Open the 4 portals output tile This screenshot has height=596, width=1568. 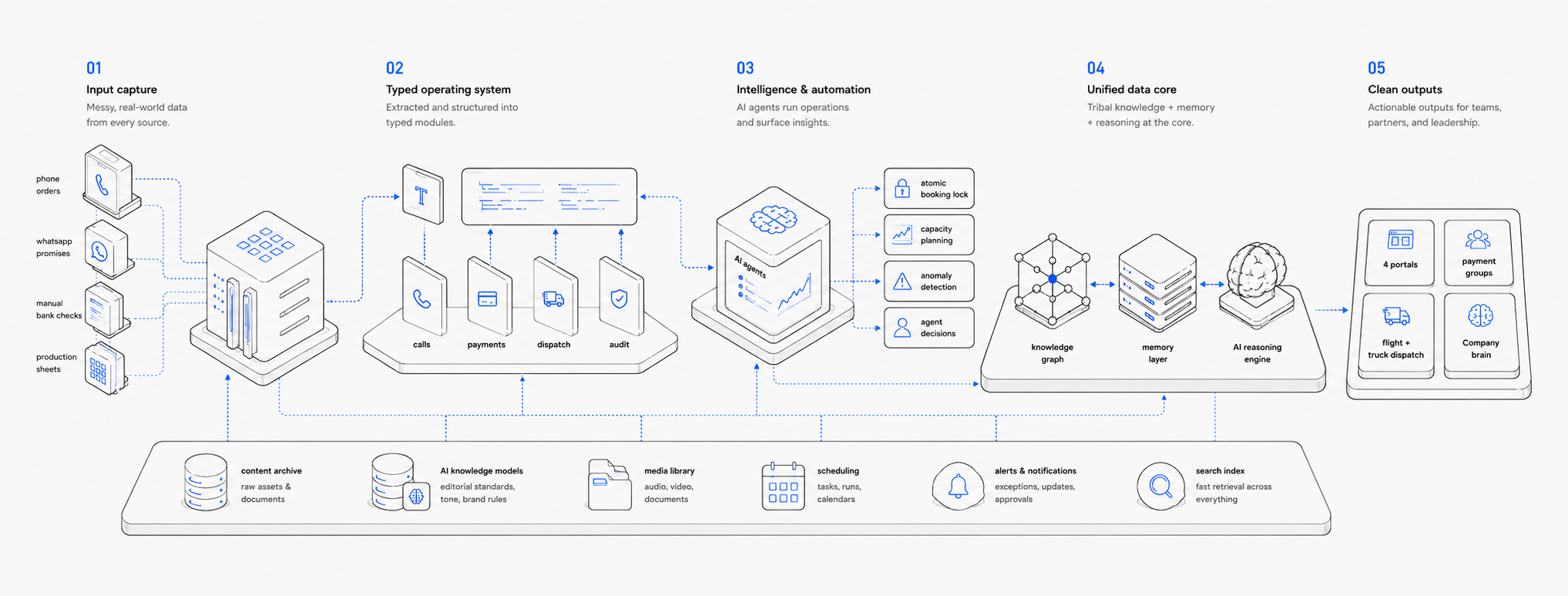(1400, 252)
